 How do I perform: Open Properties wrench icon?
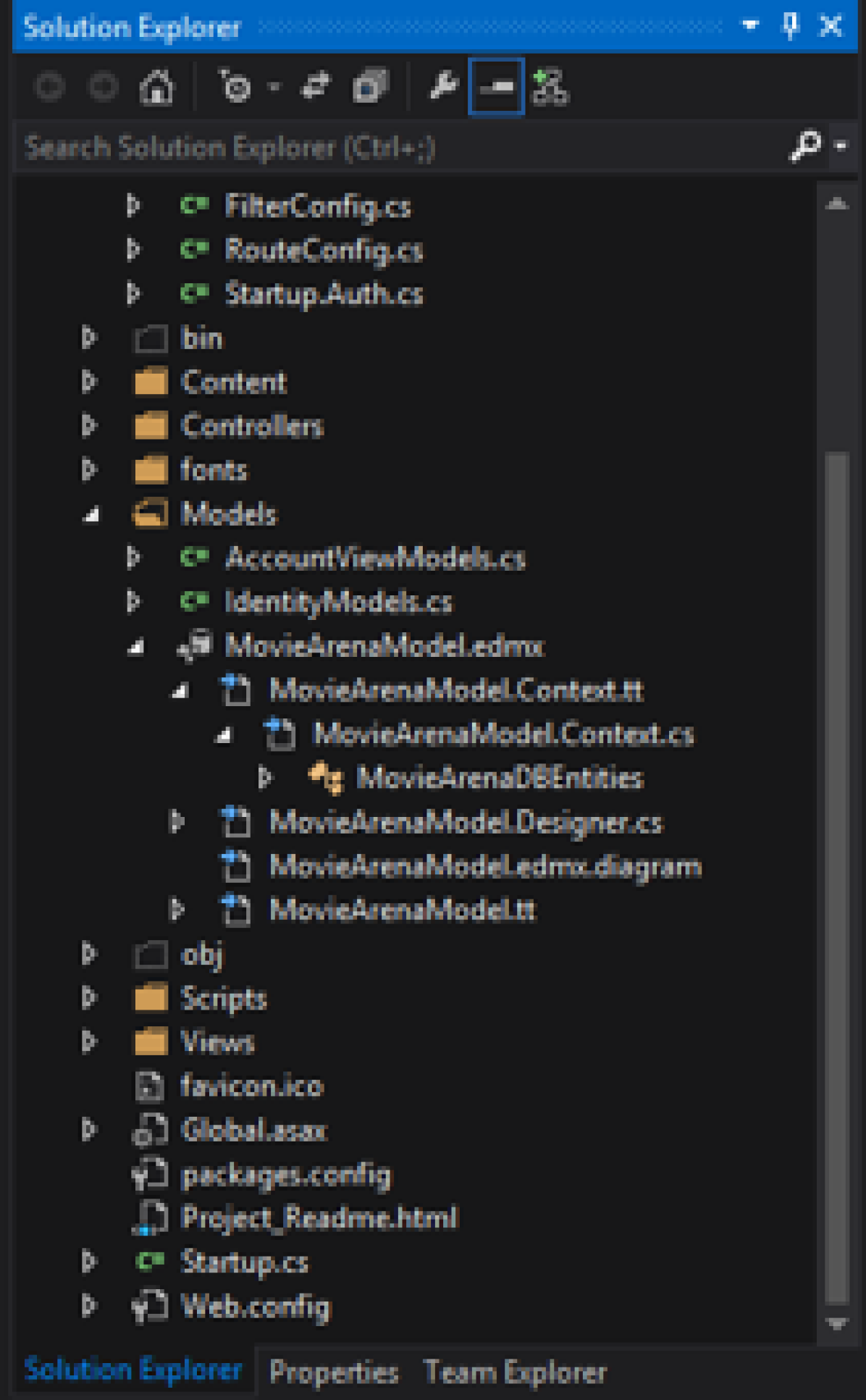(443, 88)
